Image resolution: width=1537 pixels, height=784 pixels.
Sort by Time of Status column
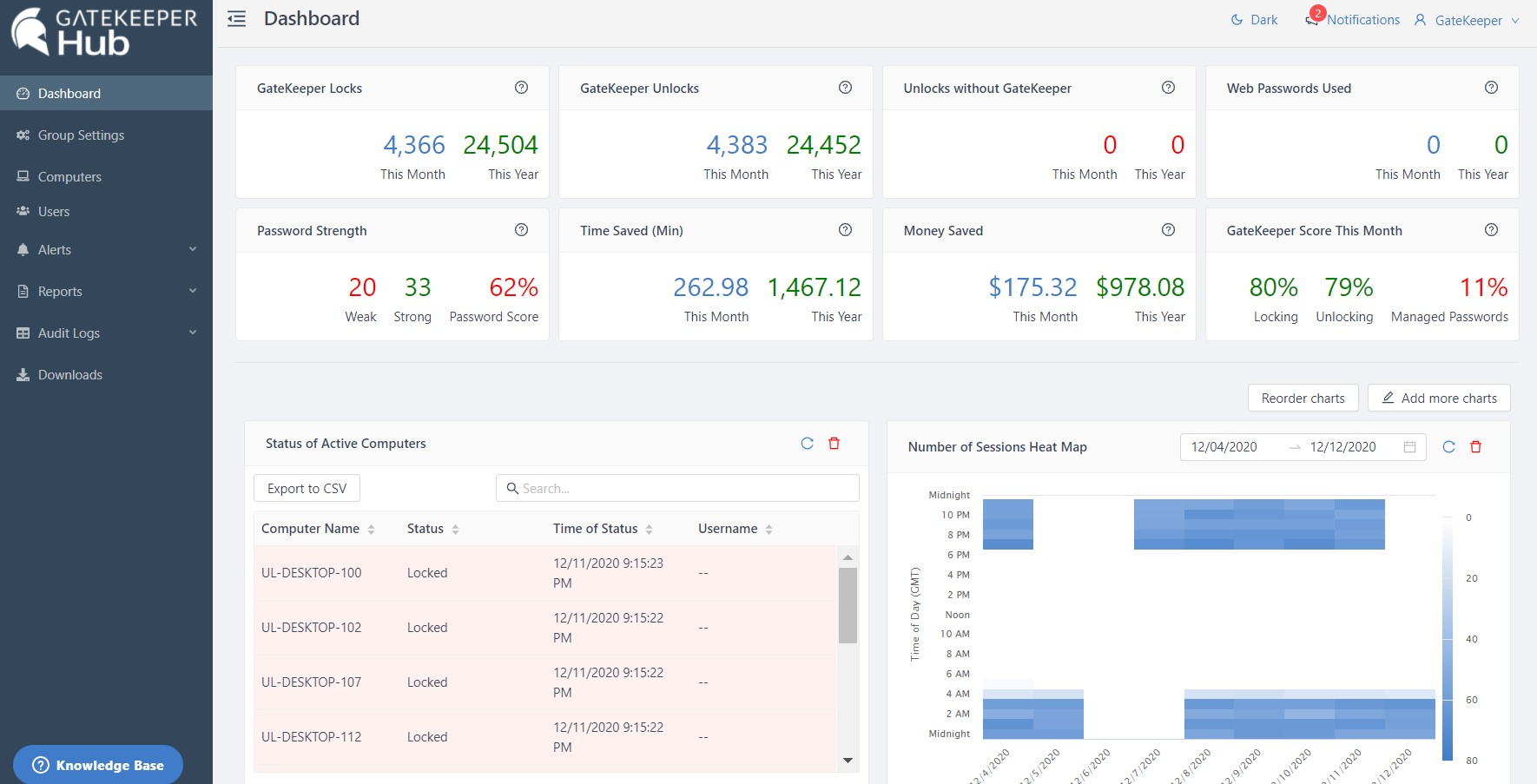[603, 528]
